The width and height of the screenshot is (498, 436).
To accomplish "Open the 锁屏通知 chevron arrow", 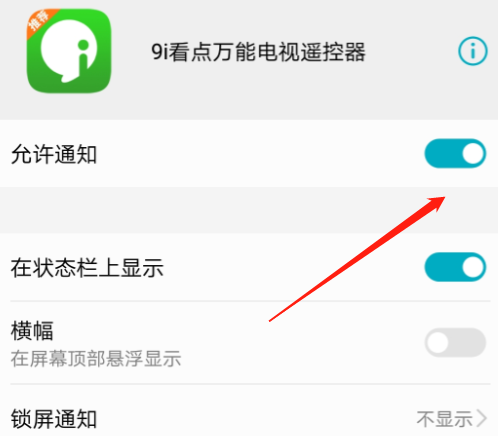I will [482, 418].
